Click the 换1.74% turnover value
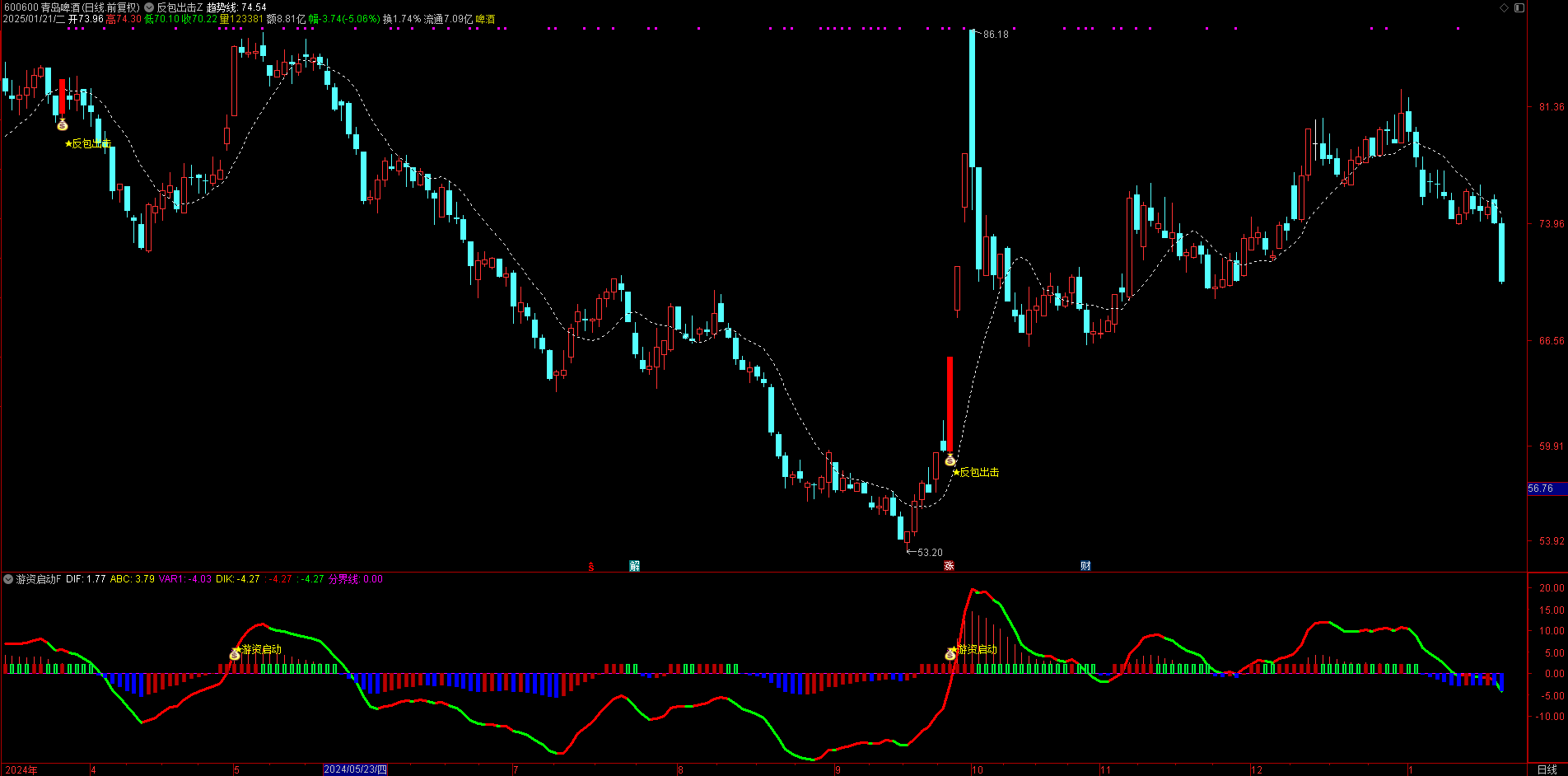 402,19
